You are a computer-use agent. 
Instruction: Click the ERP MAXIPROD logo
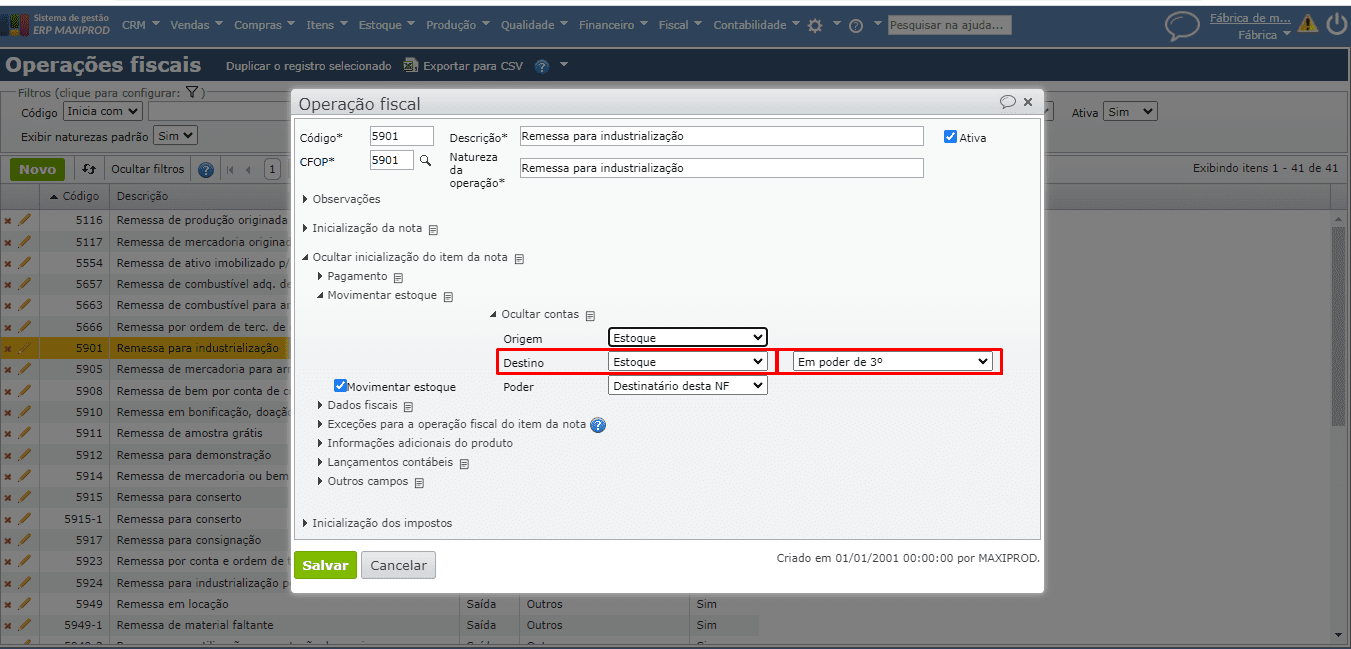[x=58, y=25]
